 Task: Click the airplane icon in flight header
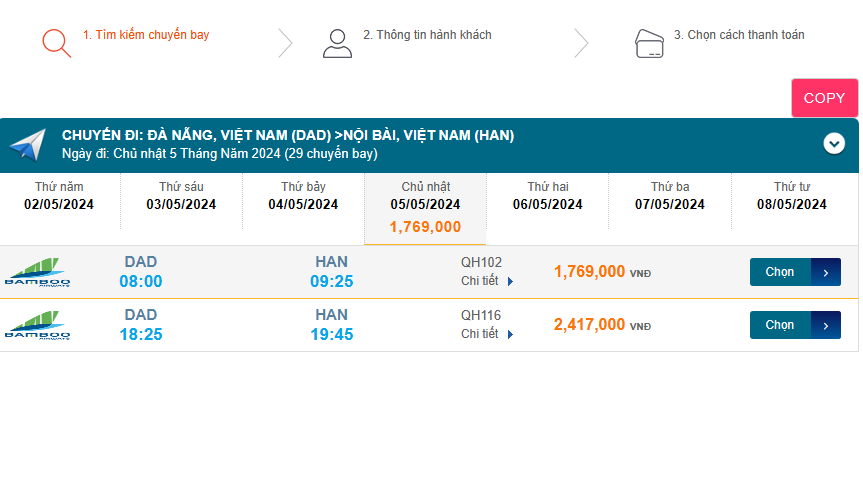click(28, 145)
